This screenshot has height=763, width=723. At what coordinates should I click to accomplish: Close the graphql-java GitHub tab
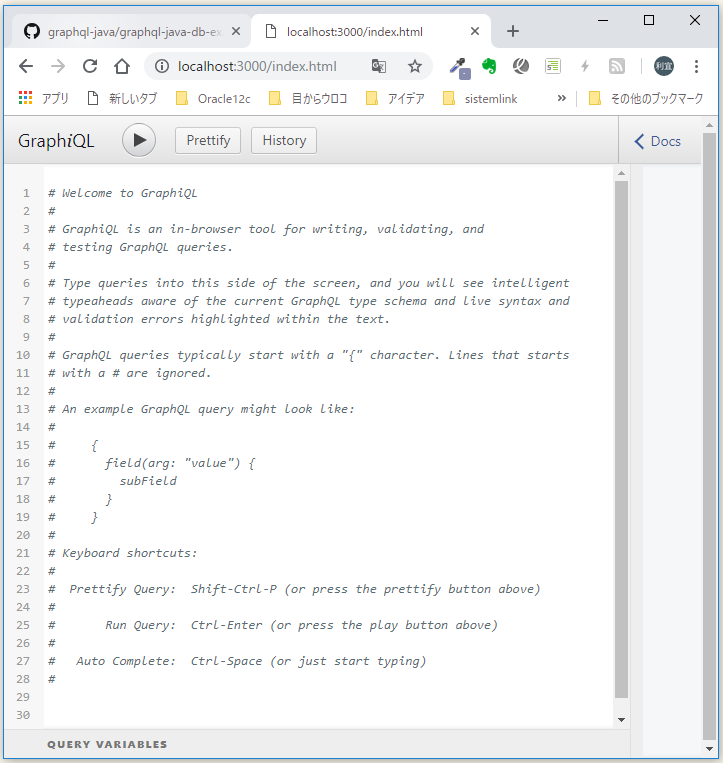[x=236, y=32]
